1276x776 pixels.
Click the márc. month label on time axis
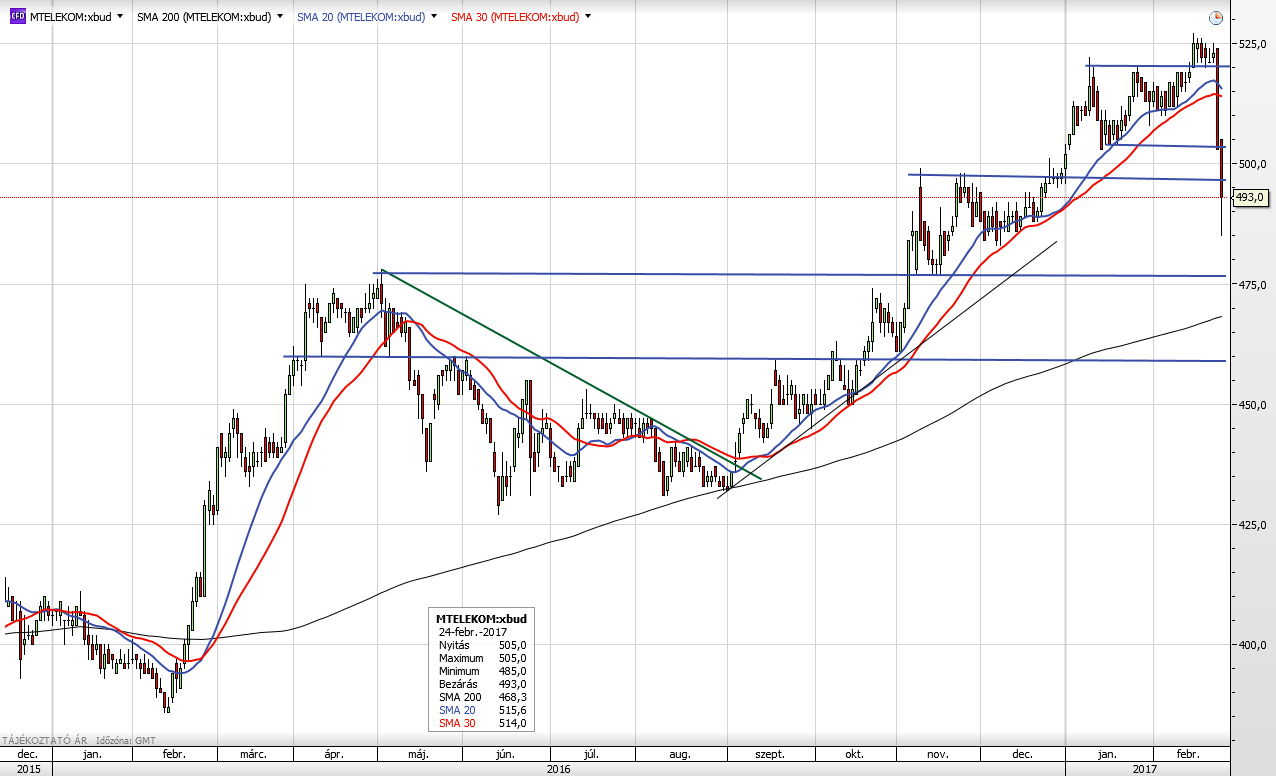(x=255, y=754)
